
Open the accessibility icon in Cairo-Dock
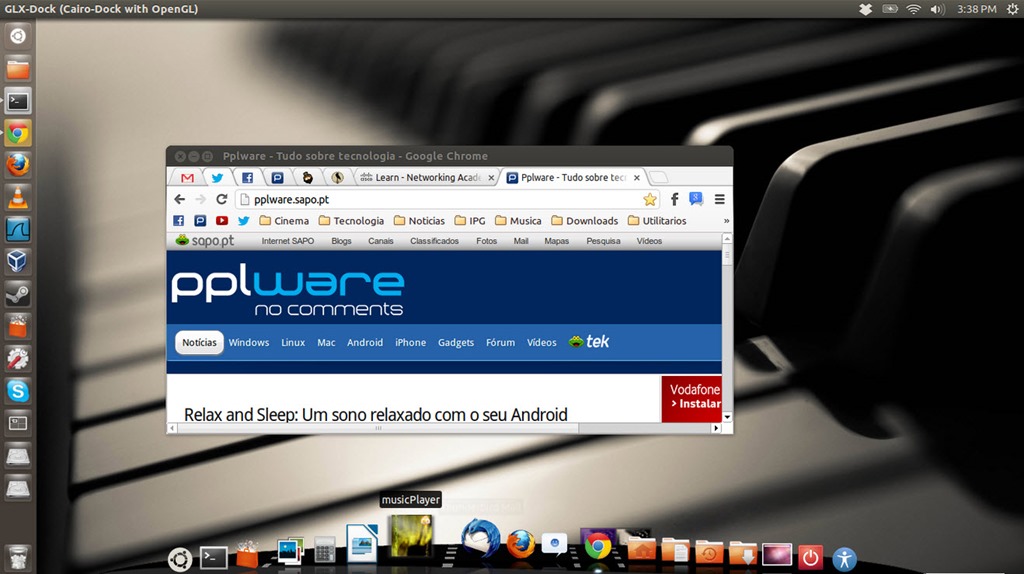click(x=844, y=559)
